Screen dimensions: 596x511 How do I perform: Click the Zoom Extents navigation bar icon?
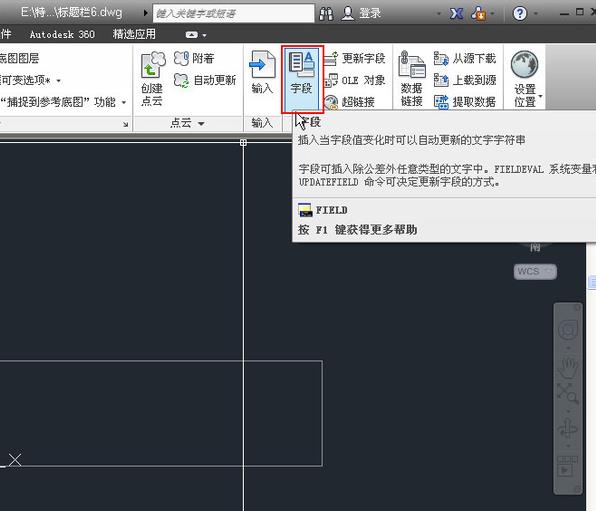(568, 393)
